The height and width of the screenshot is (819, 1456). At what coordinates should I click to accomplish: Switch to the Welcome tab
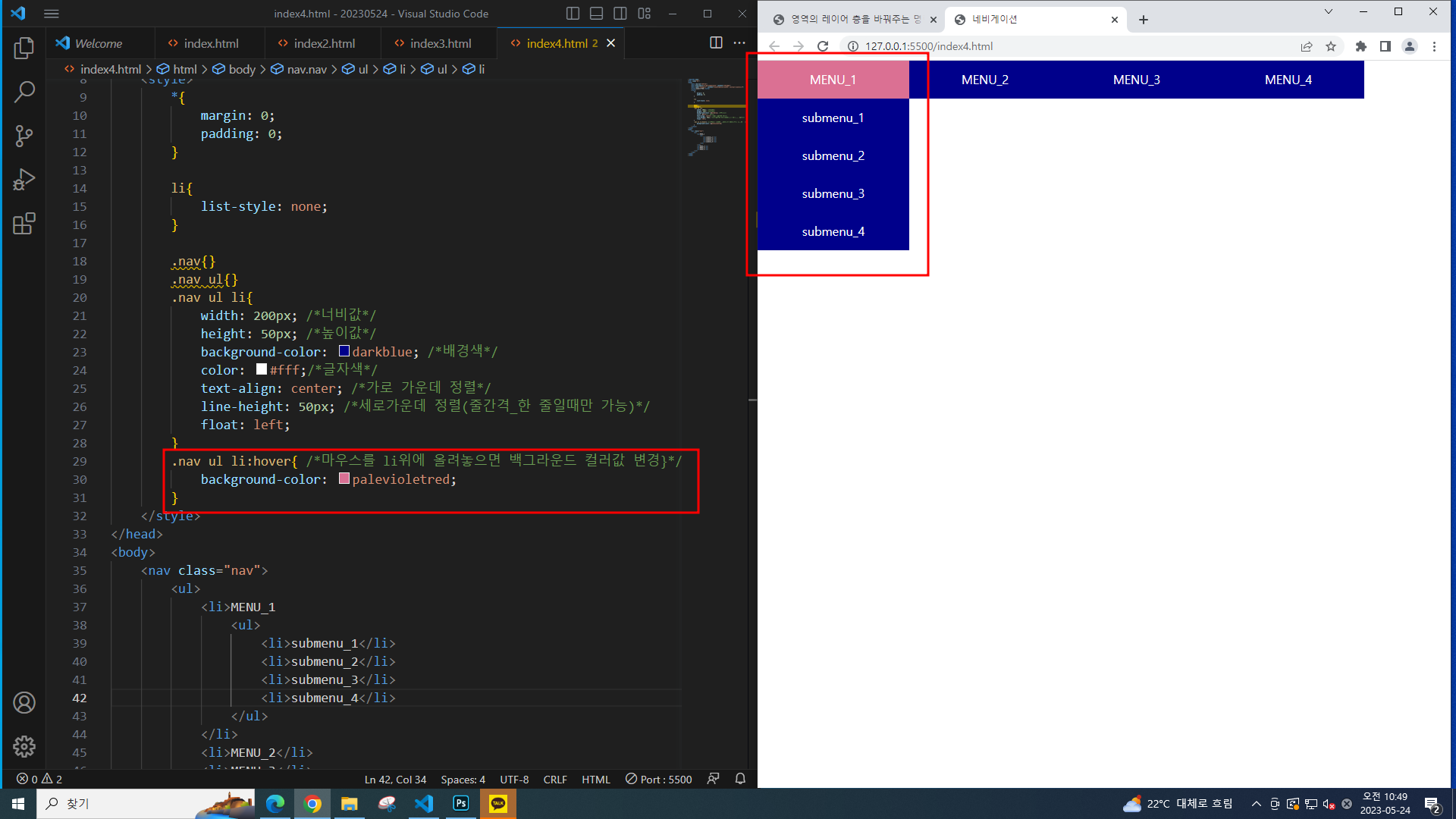click(99, 43)
